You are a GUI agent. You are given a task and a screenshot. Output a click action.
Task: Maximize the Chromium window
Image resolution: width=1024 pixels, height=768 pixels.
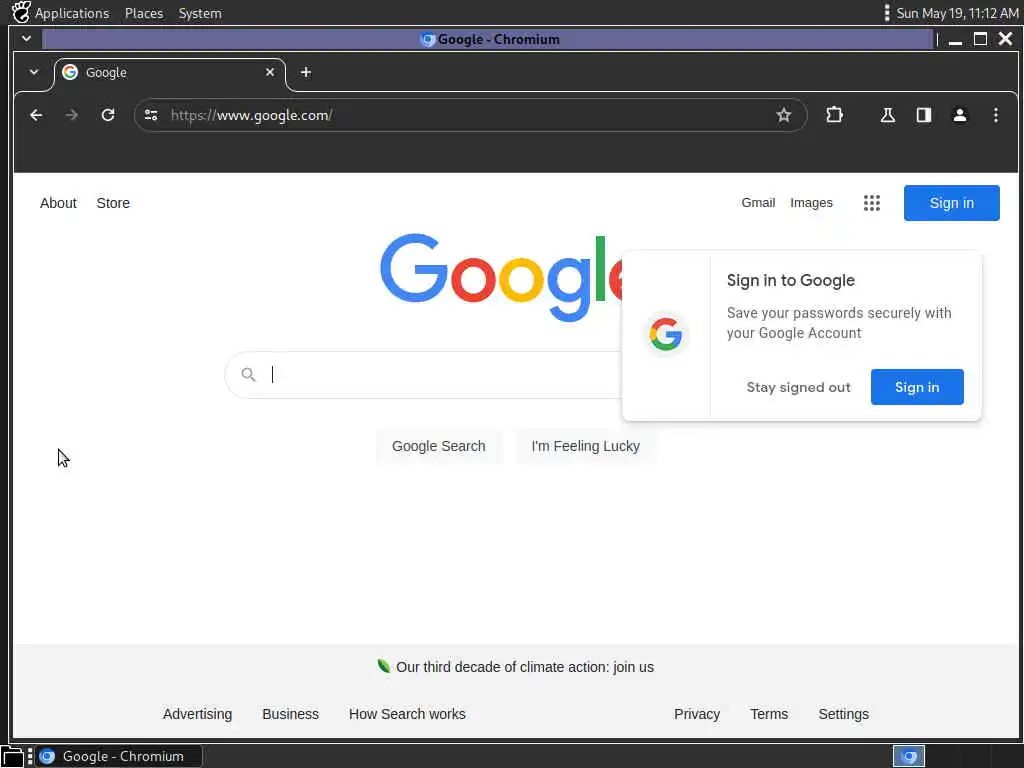pos(980,39)
